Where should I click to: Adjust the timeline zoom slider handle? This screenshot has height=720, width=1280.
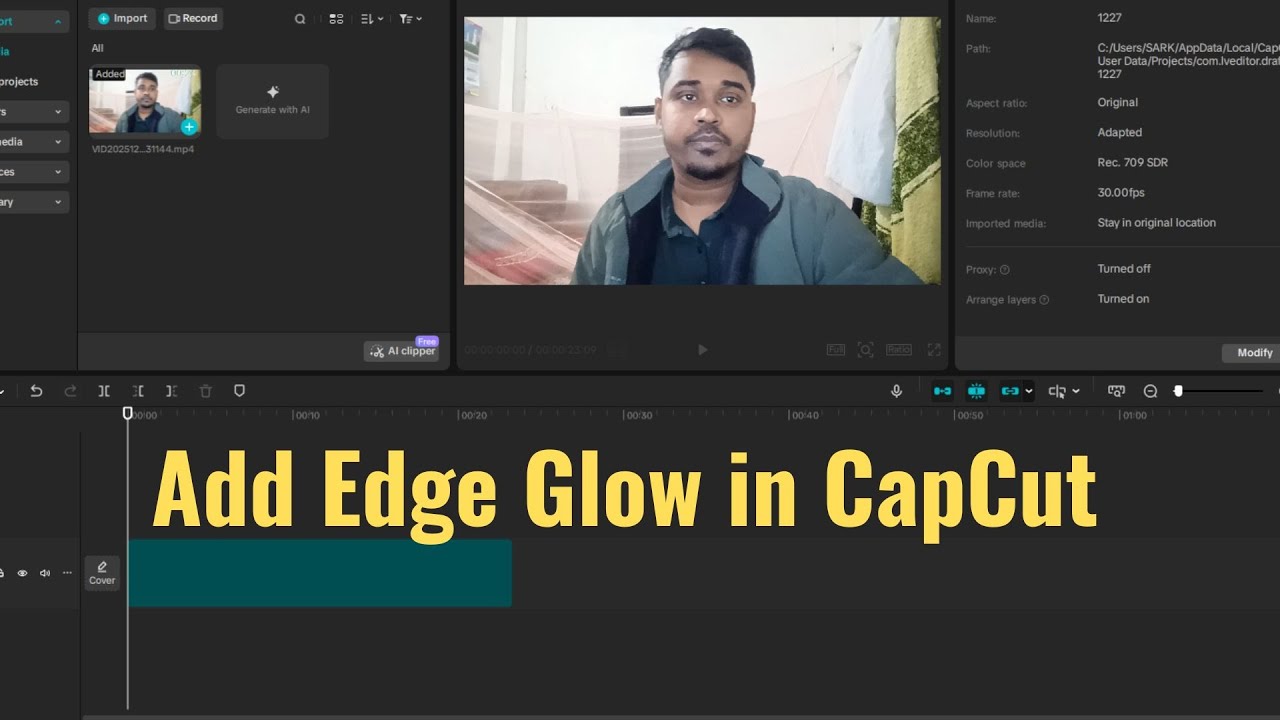(x=1178, y=391)
